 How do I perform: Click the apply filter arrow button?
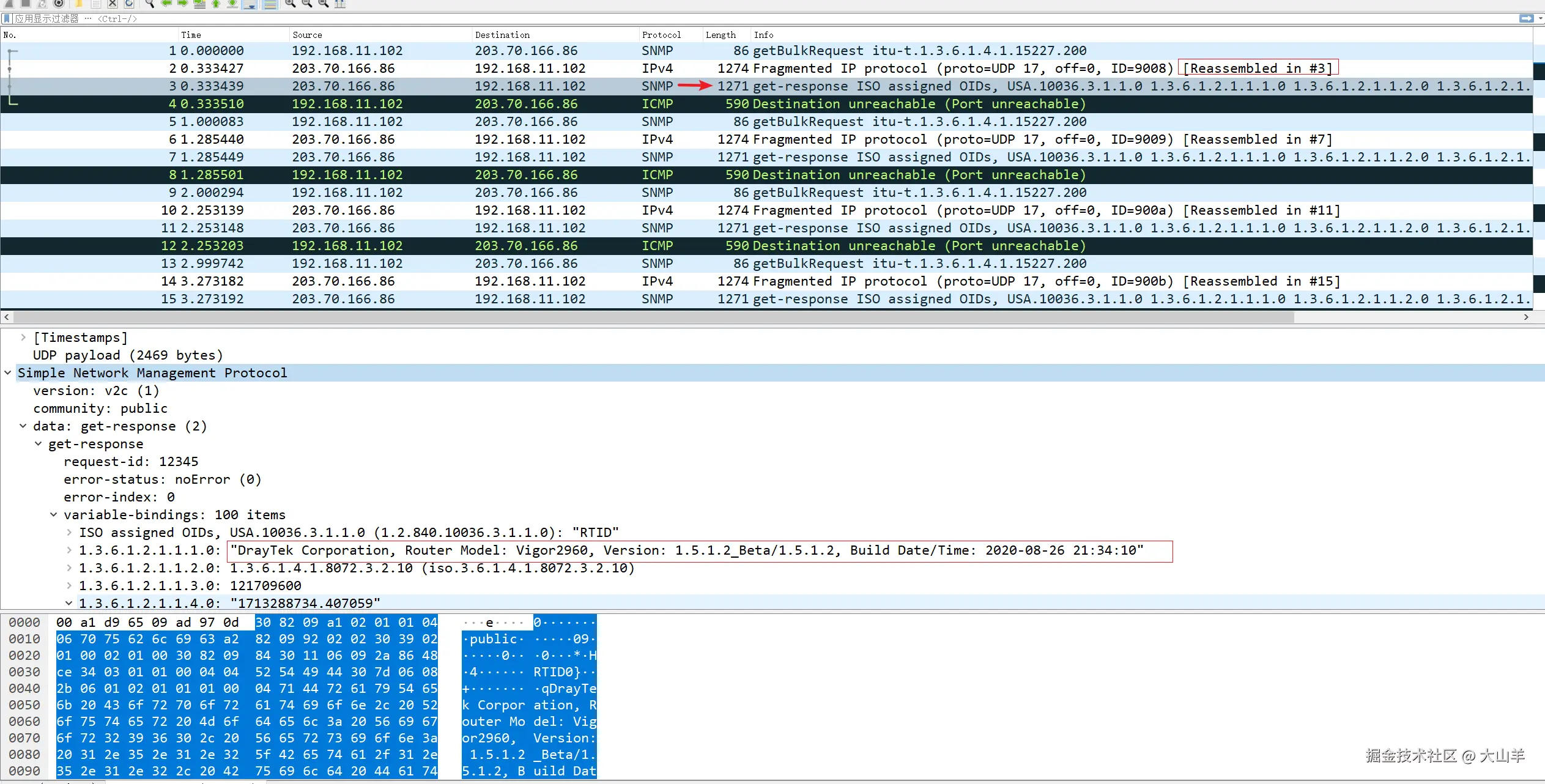coord(1526,18)
